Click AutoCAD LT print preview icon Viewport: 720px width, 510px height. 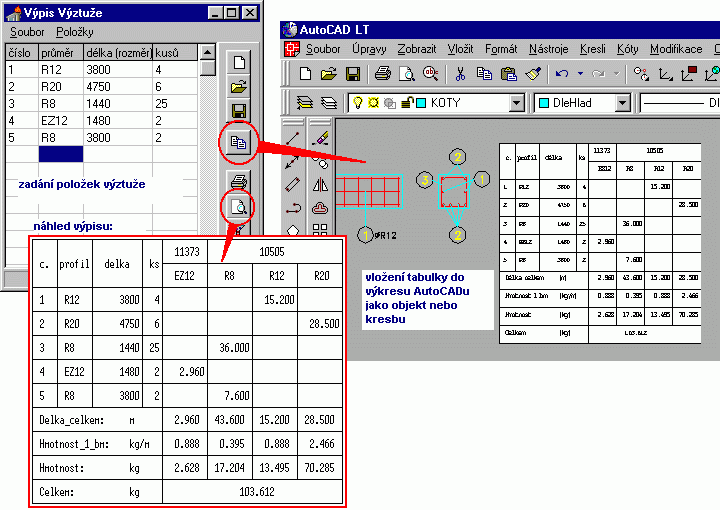406,73
